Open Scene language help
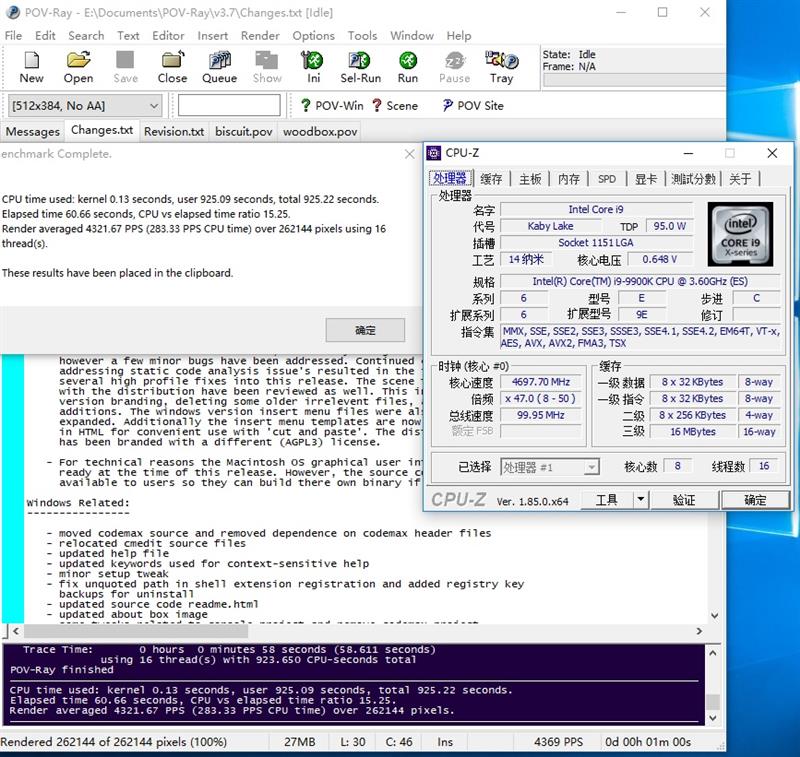This screenshot has height=757, width=800. click(395, 106)
